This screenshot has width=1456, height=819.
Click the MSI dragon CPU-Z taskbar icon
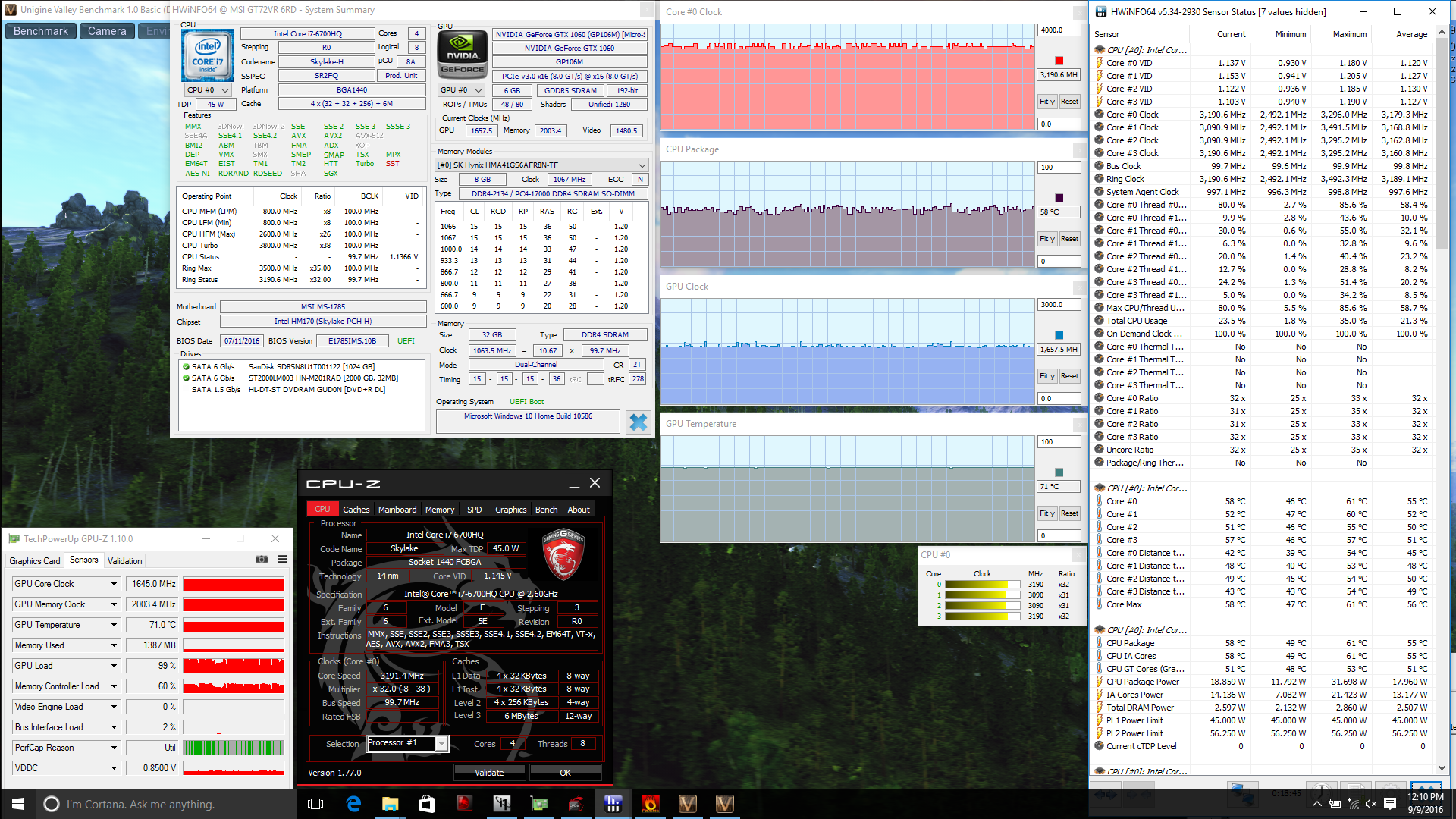pyautogui.click(x=576, y=804)
